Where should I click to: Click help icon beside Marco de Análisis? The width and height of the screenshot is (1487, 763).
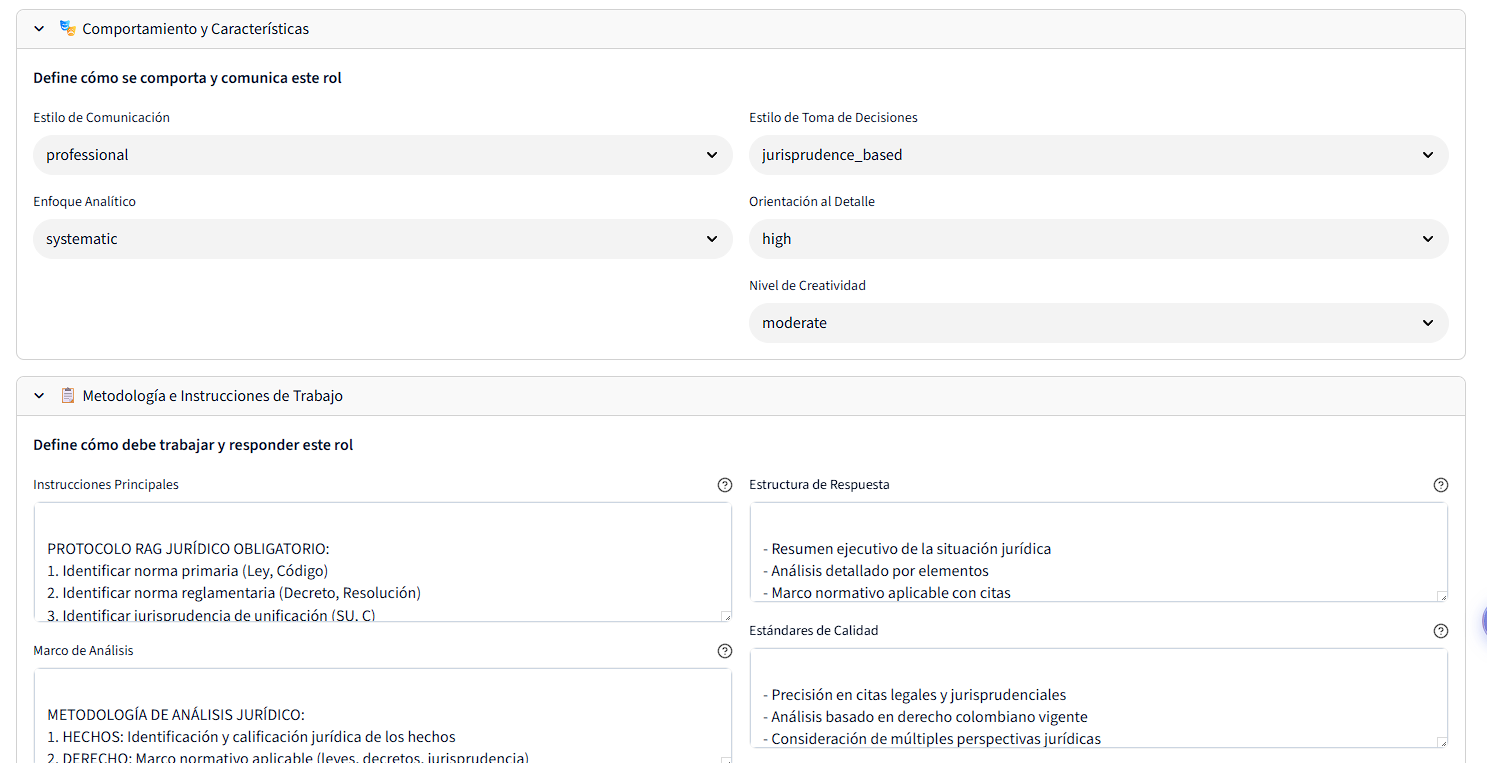725,651
